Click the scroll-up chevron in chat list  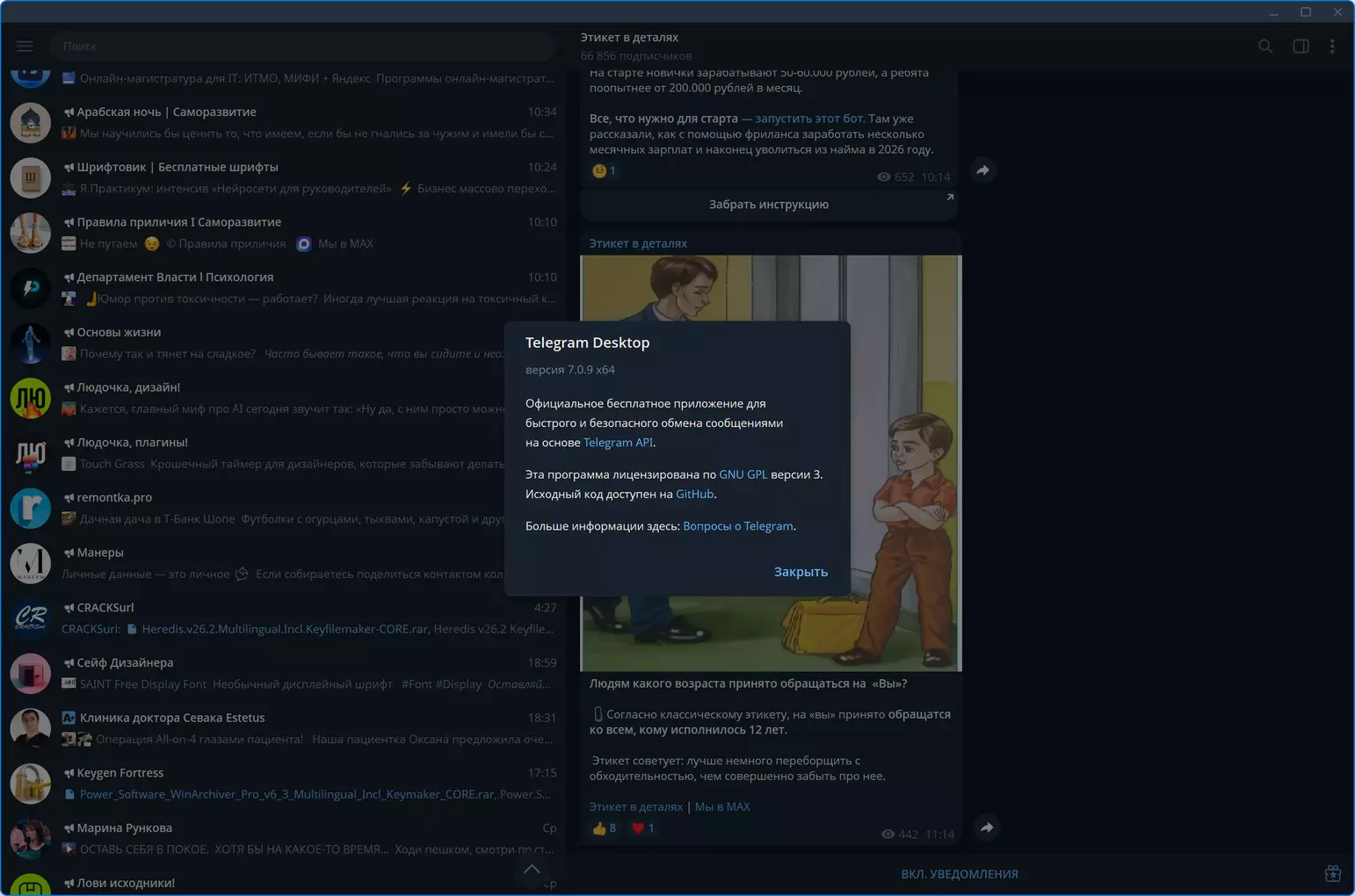(x=532, y=870)
